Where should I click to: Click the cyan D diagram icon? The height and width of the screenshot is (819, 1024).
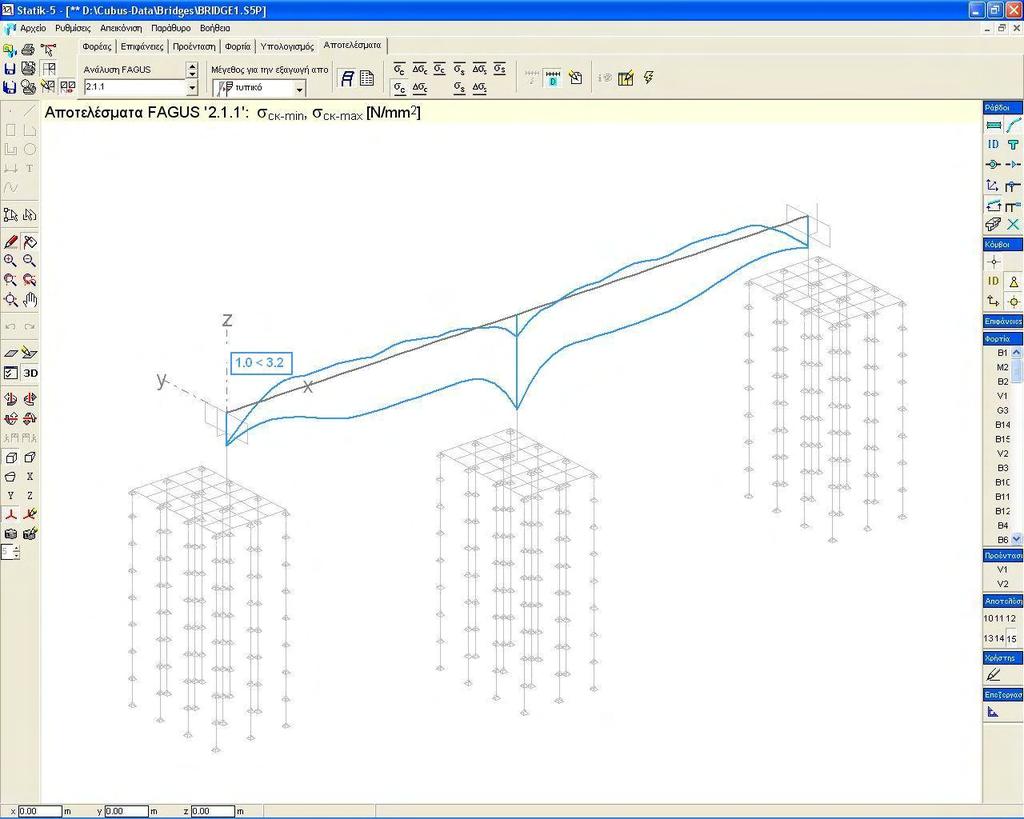(552, 78)
